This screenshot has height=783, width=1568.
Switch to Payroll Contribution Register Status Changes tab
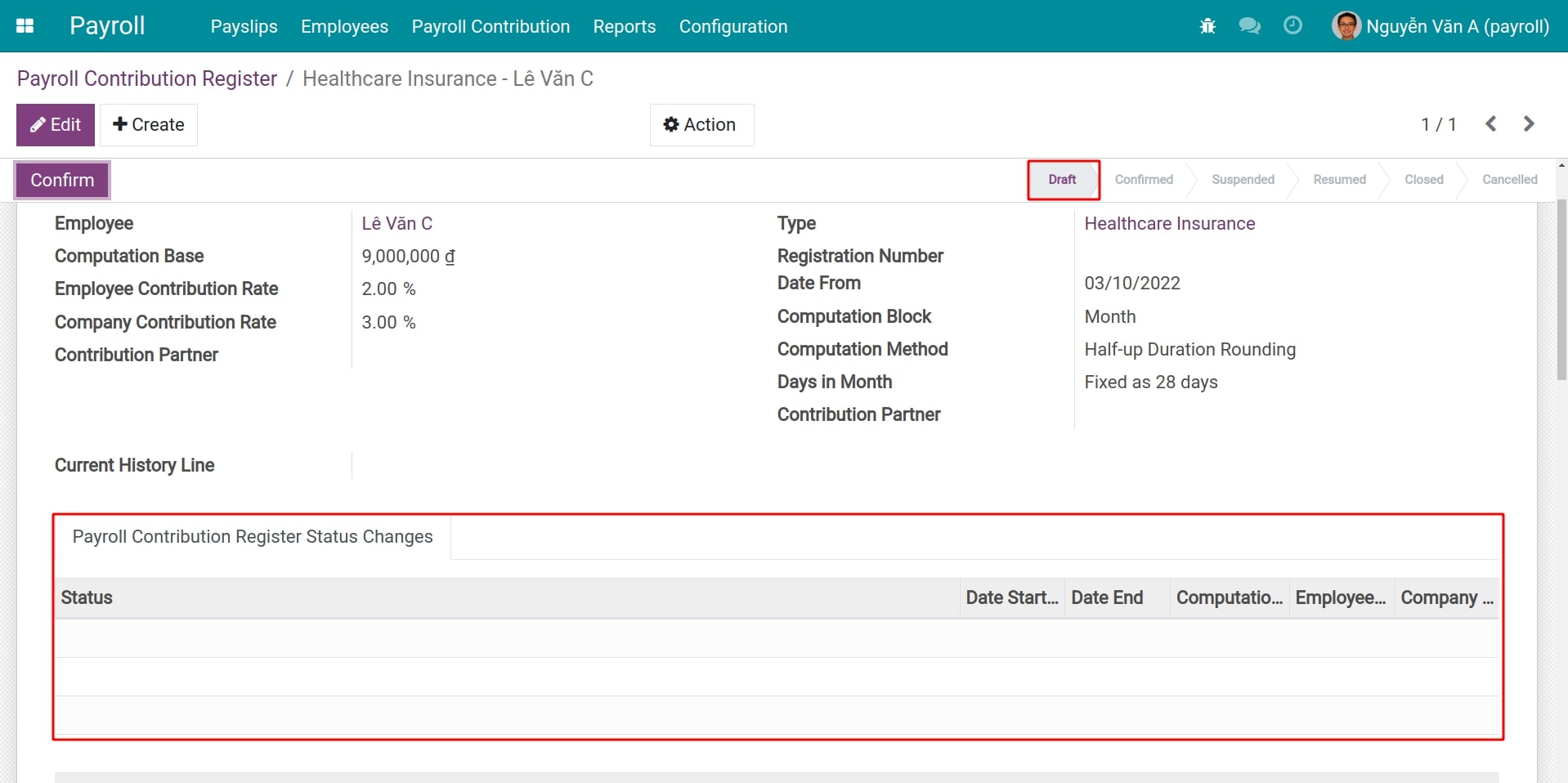coord(252,537)
